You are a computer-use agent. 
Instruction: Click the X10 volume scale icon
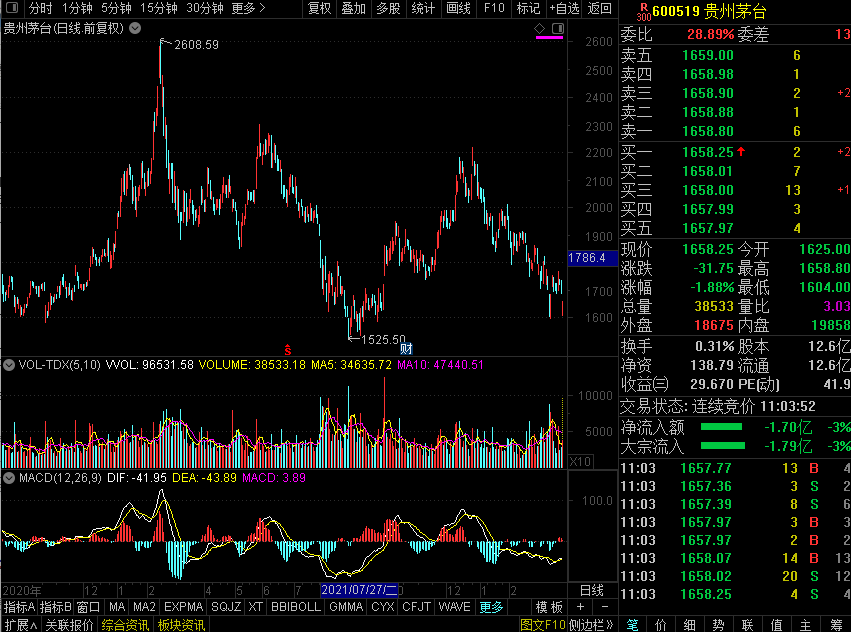click(579, 461)
